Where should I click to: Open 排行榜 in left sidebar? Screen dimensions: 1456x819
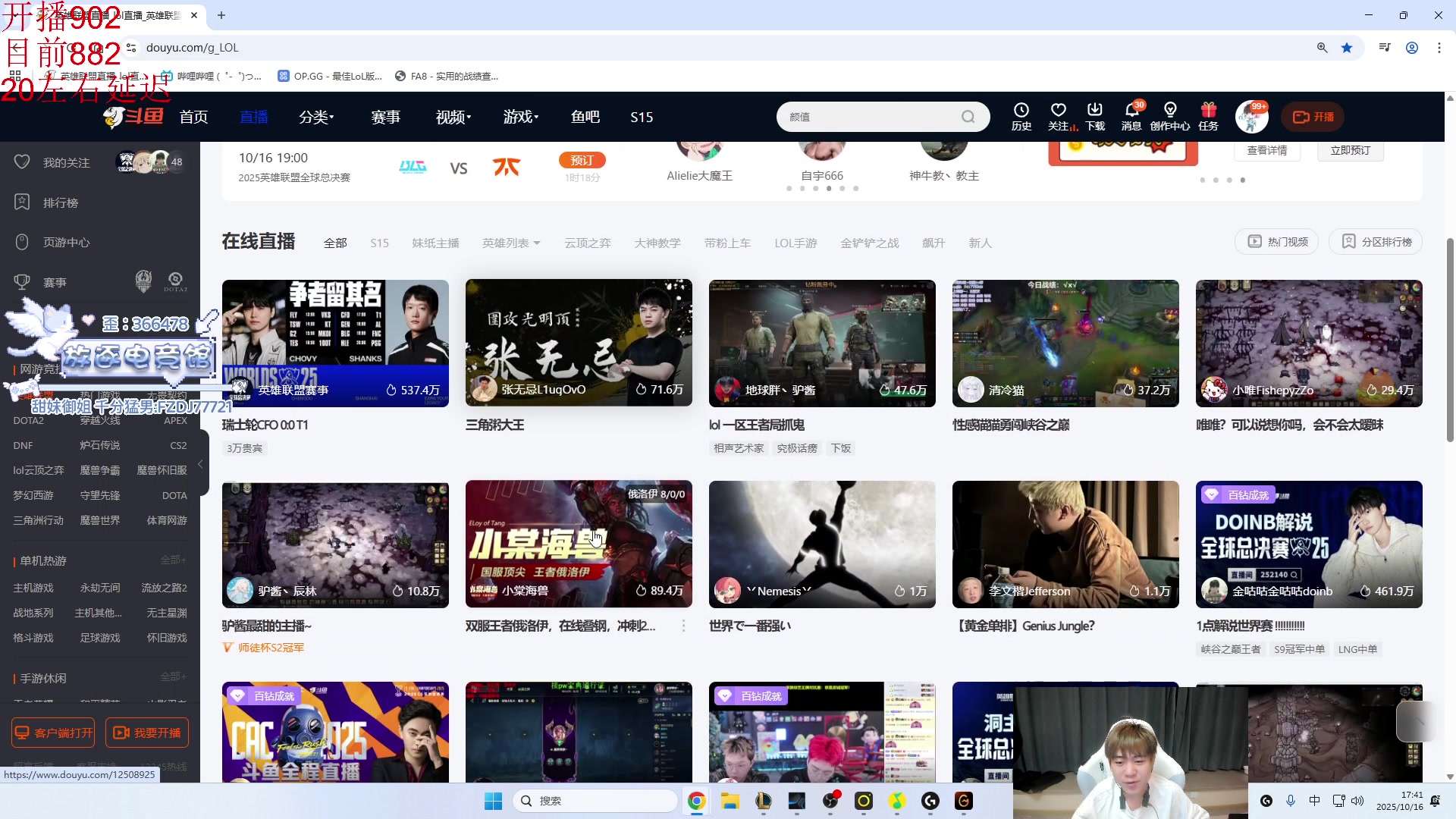click(61, 202)
